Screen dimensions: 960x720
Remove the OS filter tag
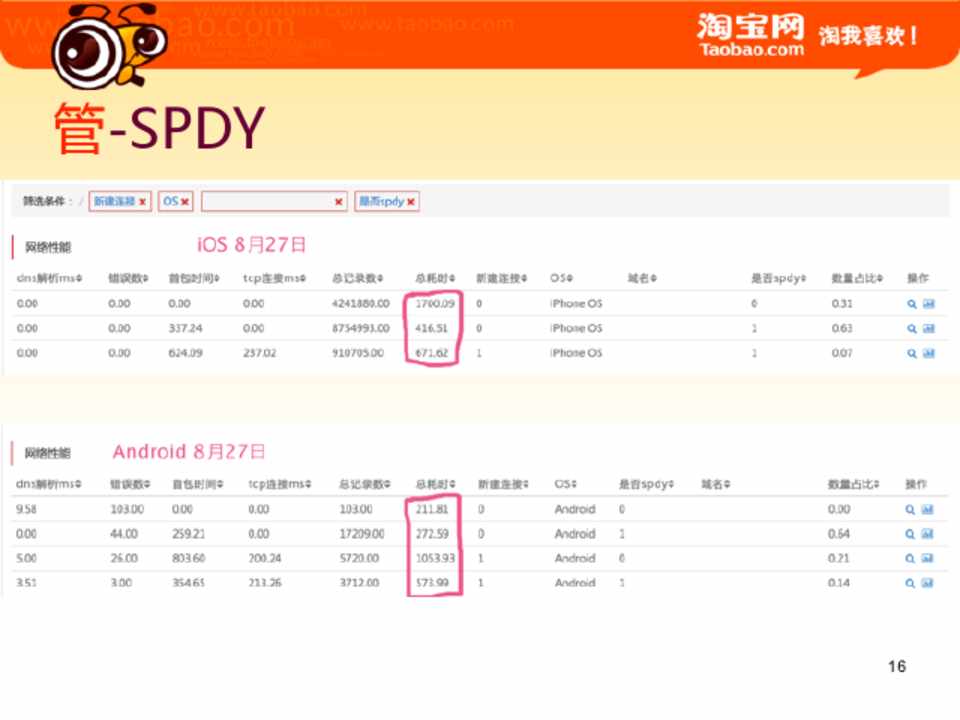186,202
